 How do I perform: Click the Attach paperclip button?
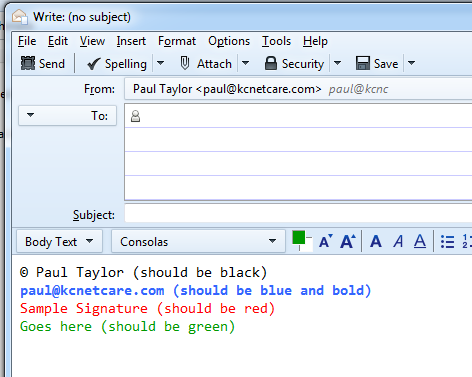click(x=206, y=63)
